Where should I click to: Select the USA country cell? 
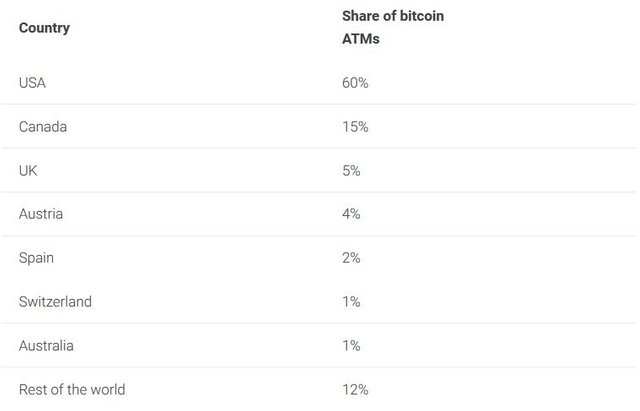(32, 83)
